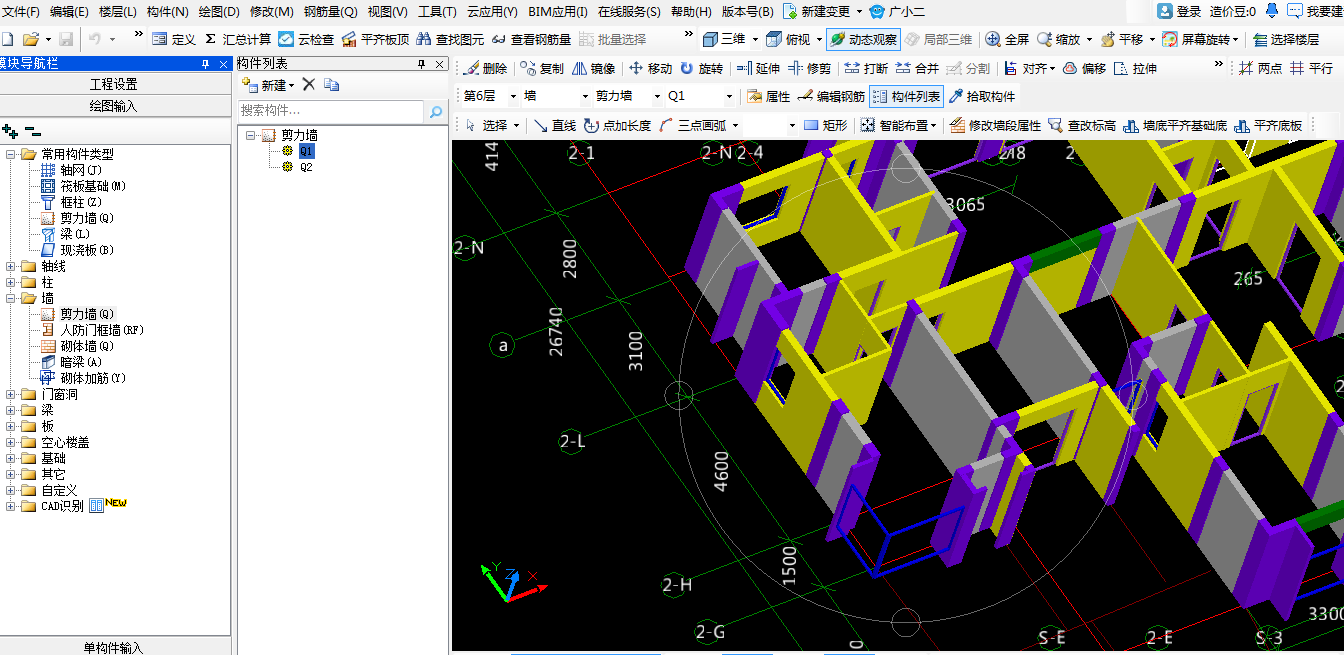Click 偏移 offset tool
Screen dimensions: 1344x655
pyautogui.click(x=1084, y=69)
